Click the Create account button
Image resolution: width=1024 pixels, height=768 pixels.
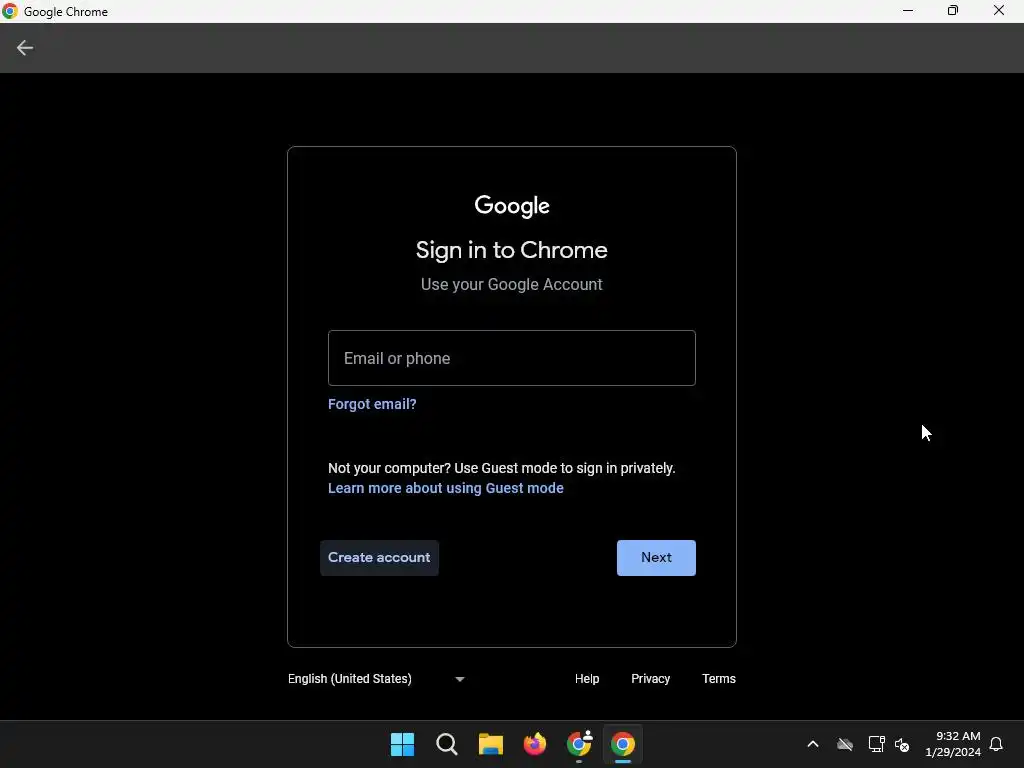(x=379, y=558)
